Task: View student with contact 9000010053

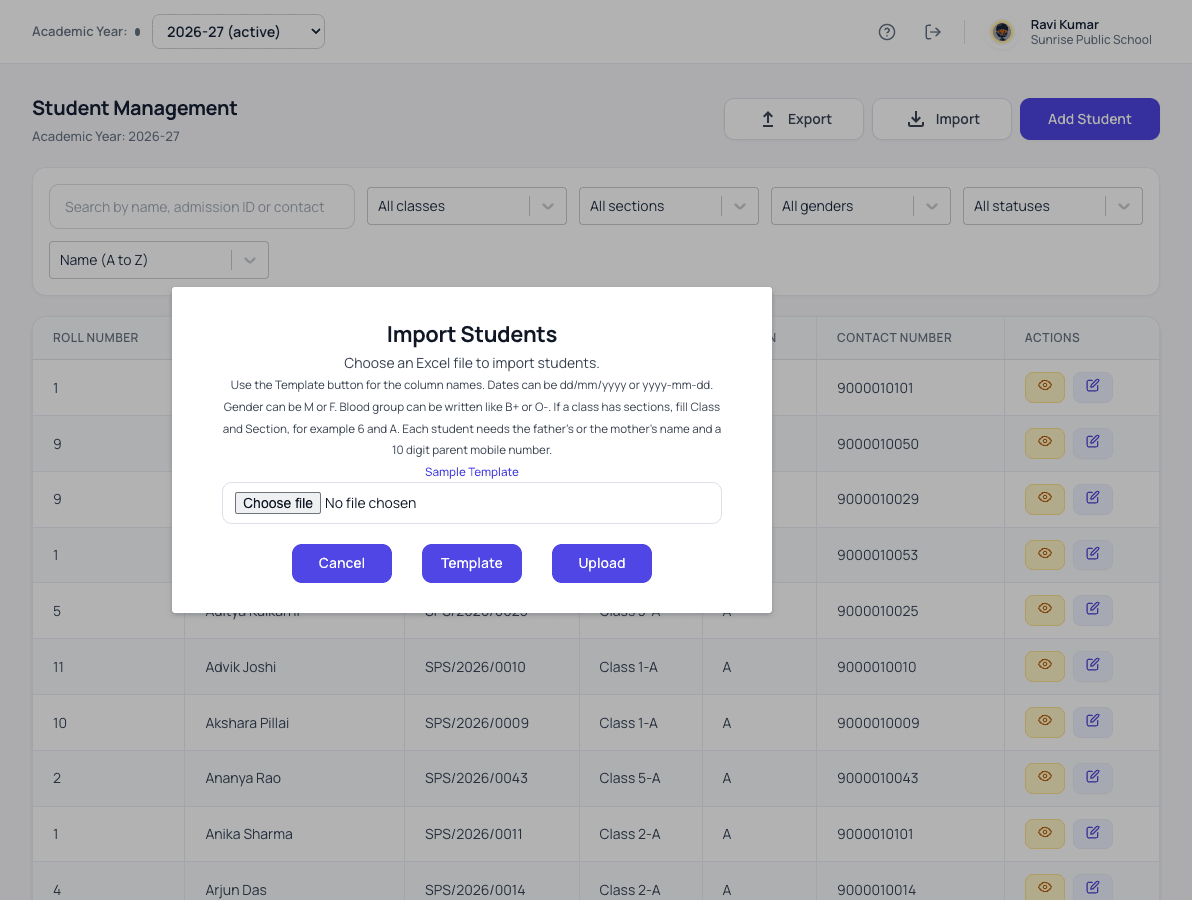Action: coord(1045,554)
